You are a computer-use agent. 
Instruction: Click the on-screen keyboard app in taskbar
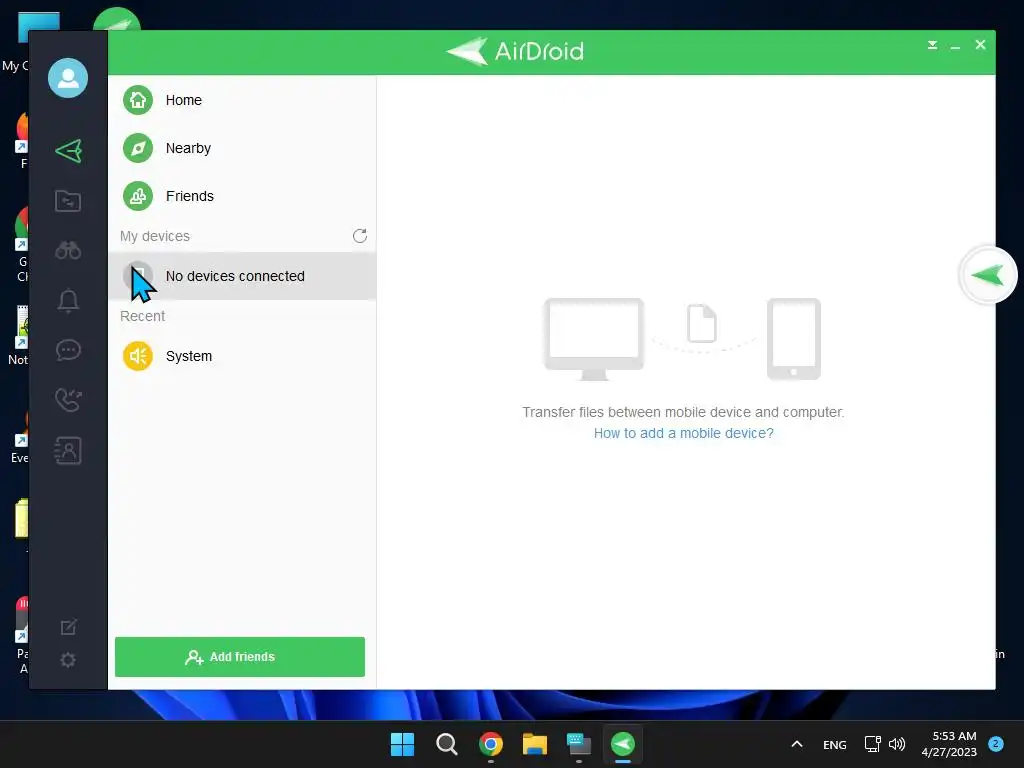pyautogui.click(x=579, y=744)
